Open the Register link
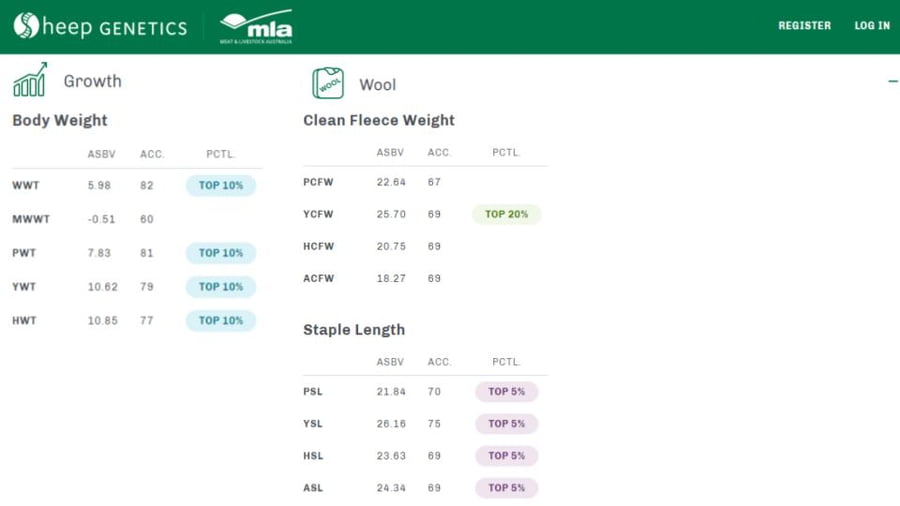Image resolution: width=900 pixels, height=506 pixels. [x=804, y=26]
